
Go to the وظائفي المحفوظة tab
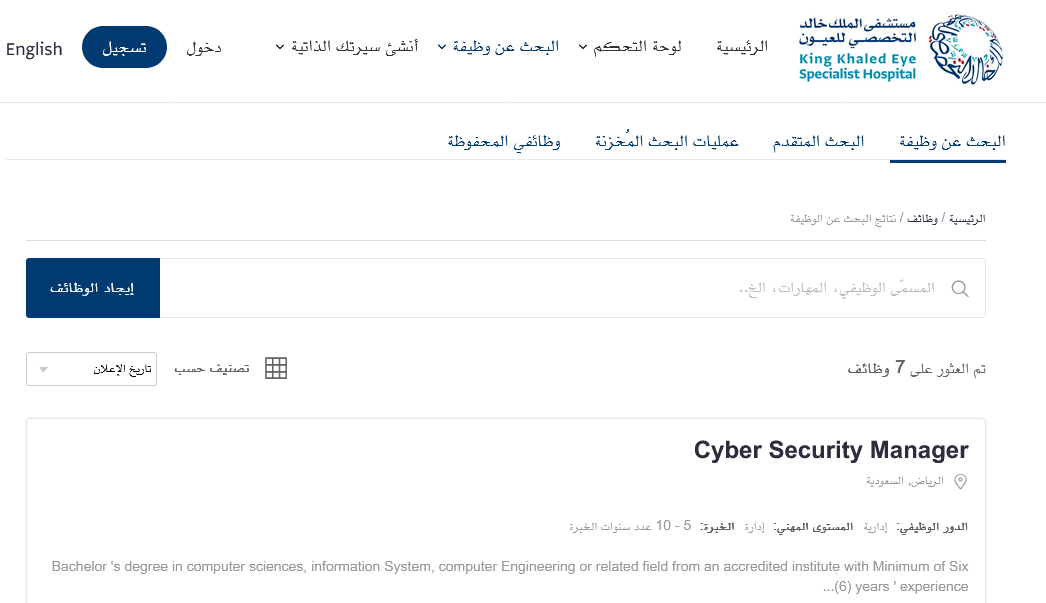(504, 142)
